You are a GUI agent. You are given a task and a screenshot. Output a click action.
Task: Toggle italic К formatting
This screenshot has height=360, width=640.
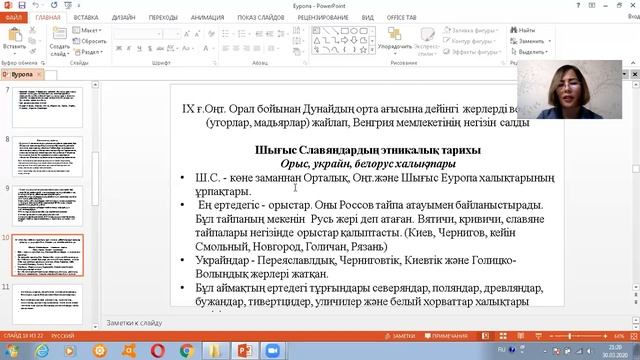click(129, 49)
